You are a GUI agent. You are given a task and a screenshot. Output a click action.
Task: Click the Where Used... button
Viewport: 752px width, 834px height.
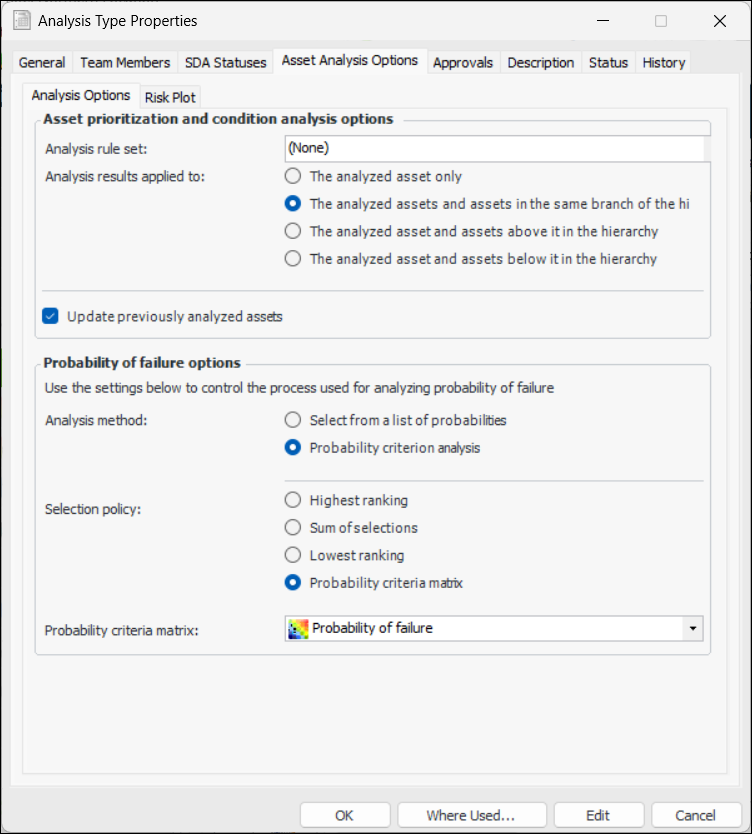pyautogui.click(x=471, y=815)
